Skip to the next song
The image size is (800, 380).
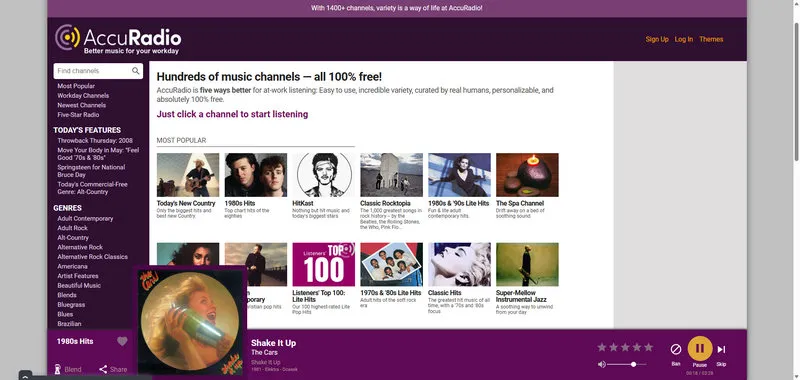click(x=721, y=349)
